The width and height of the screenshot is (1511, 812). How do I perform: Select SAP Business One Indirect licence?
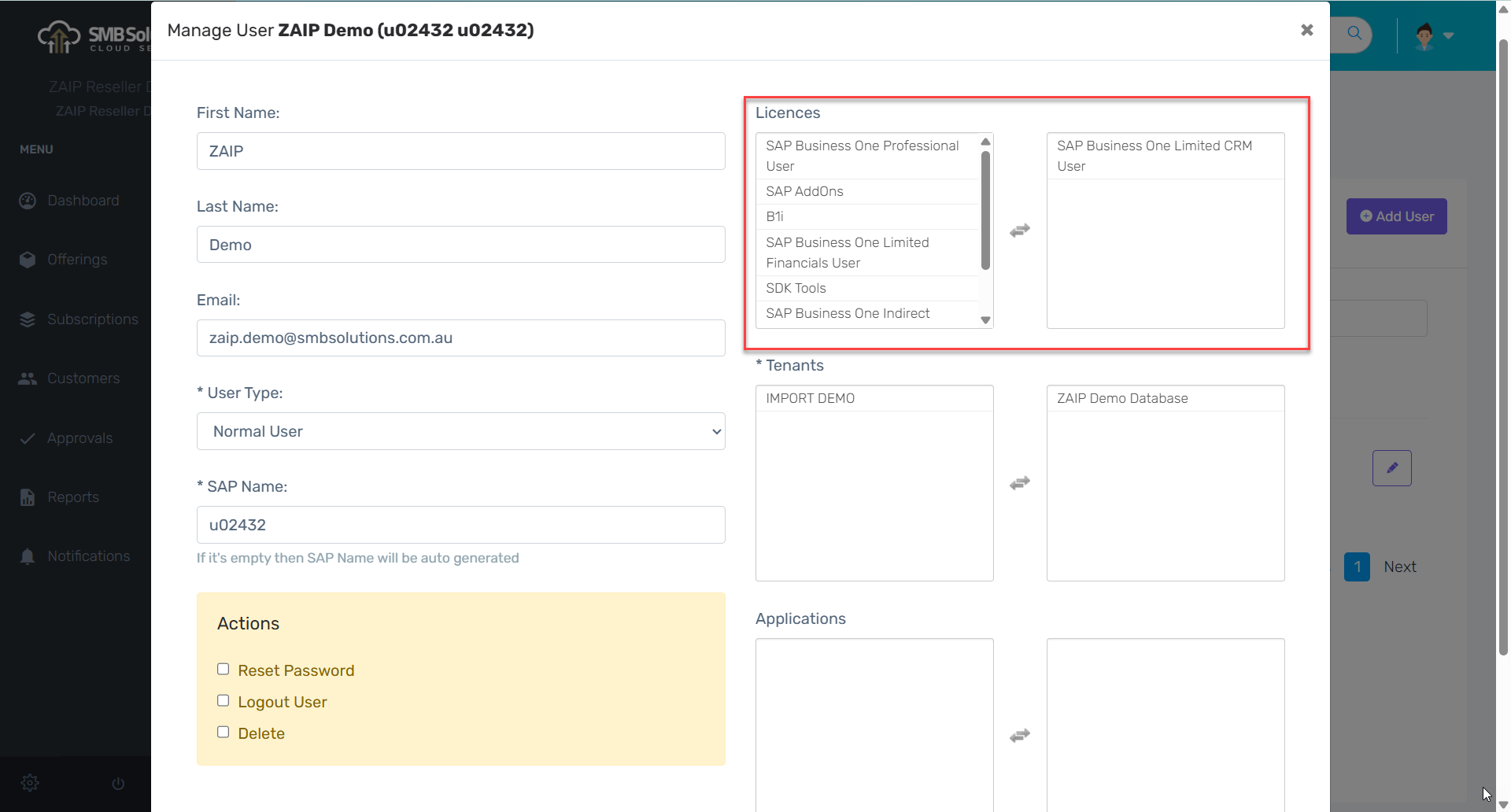(x=867, y=314)
